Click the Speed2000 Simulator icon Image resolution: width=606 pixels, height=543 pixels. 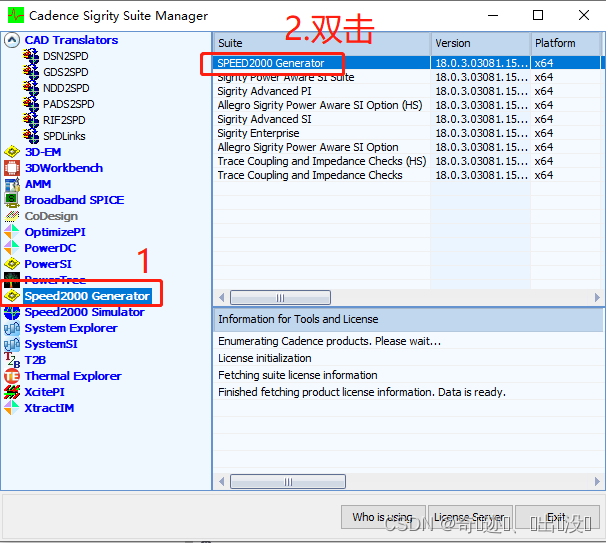tap(12, 312)
